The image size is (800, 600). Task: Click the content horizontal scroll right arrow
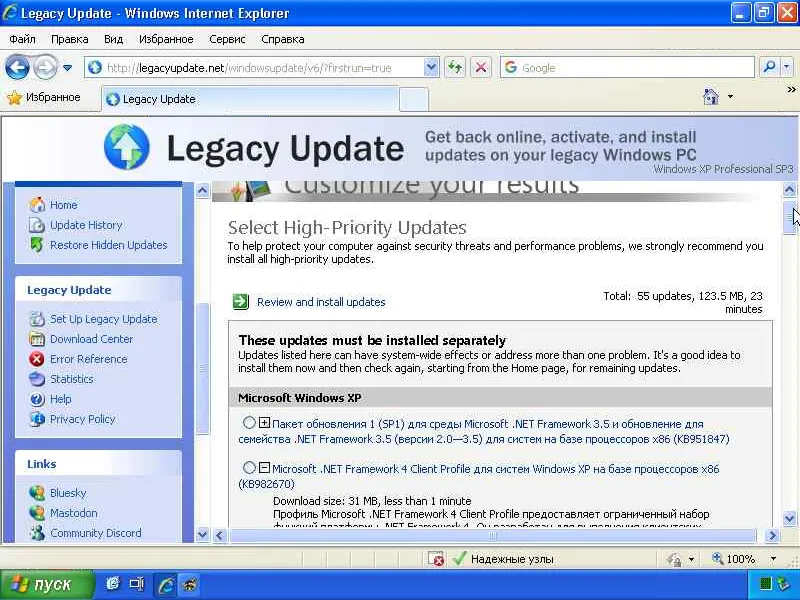pos(772,535)
